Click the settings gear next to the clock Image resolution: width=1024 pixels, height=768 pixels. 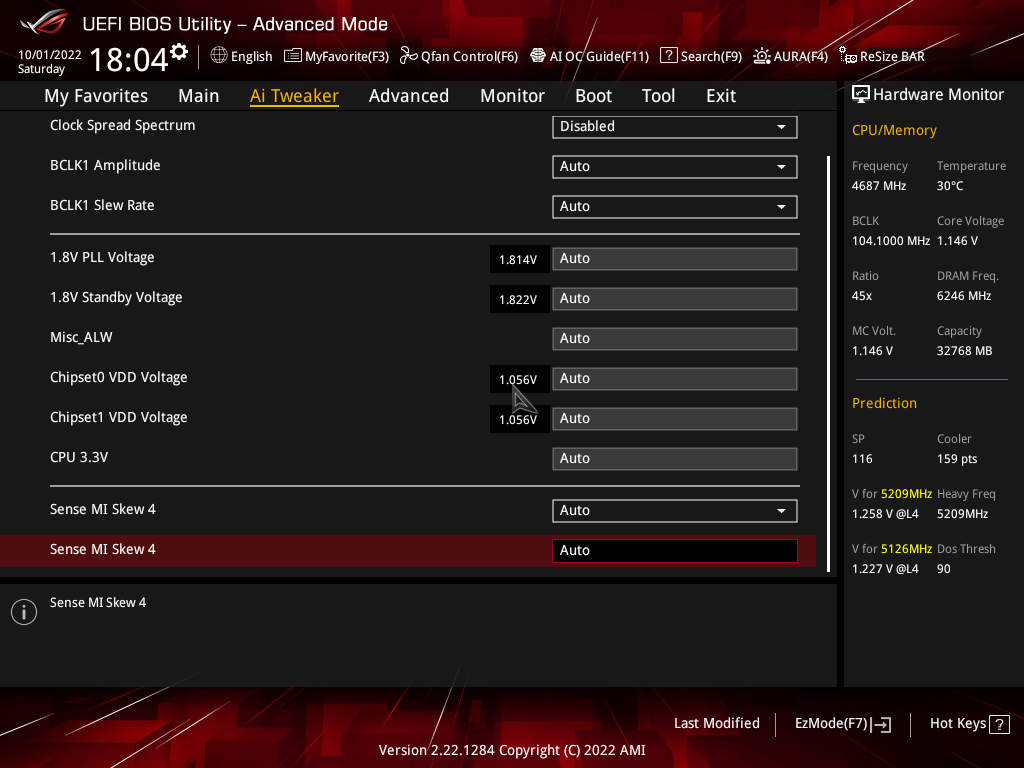coord(179,52)
